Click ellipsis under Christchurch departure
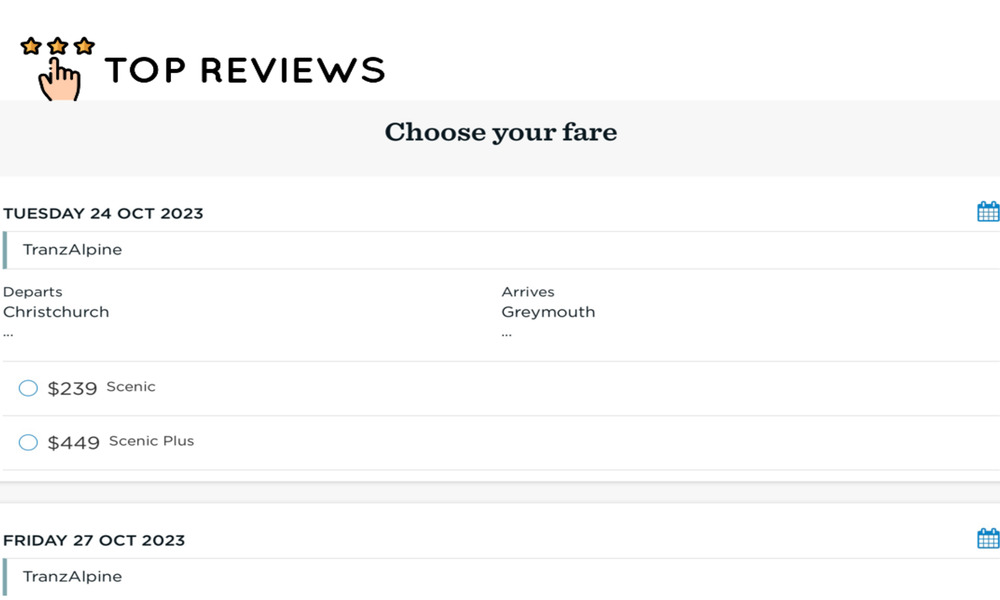 tap(8, 333)
